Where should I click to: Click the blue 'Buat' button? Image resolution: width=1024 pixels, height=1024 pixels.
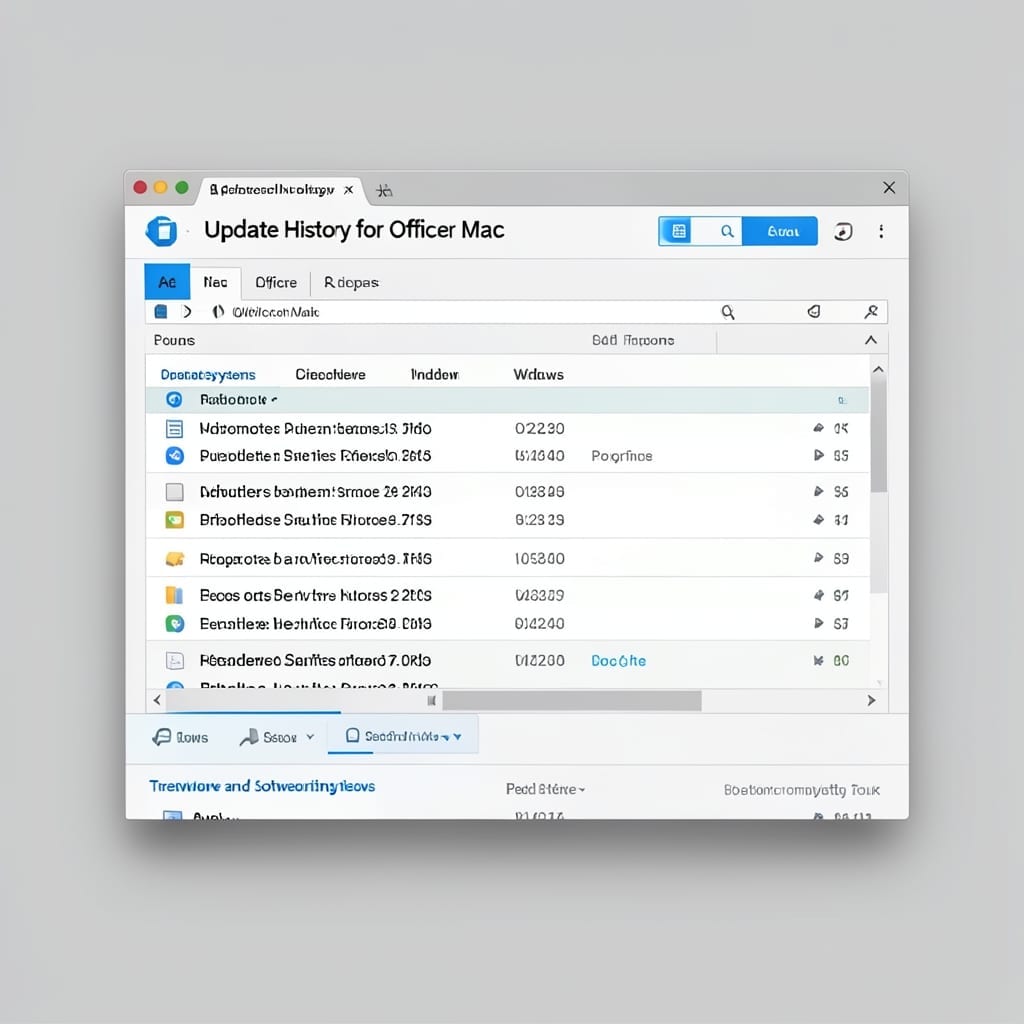pos(780,231)
